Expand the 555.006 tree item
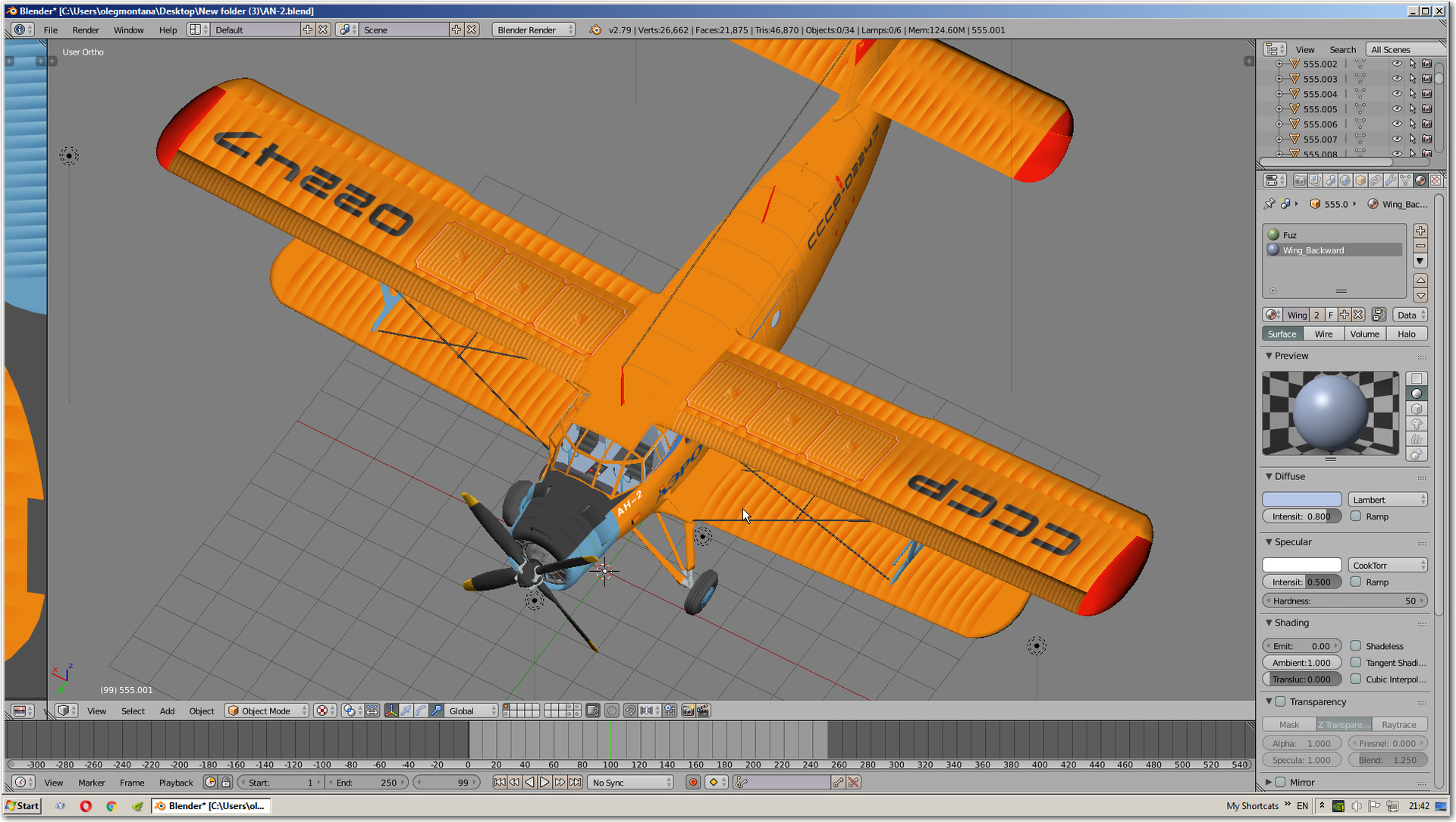The width and height of the screenshot is (1456, 822). [1279, 124]
